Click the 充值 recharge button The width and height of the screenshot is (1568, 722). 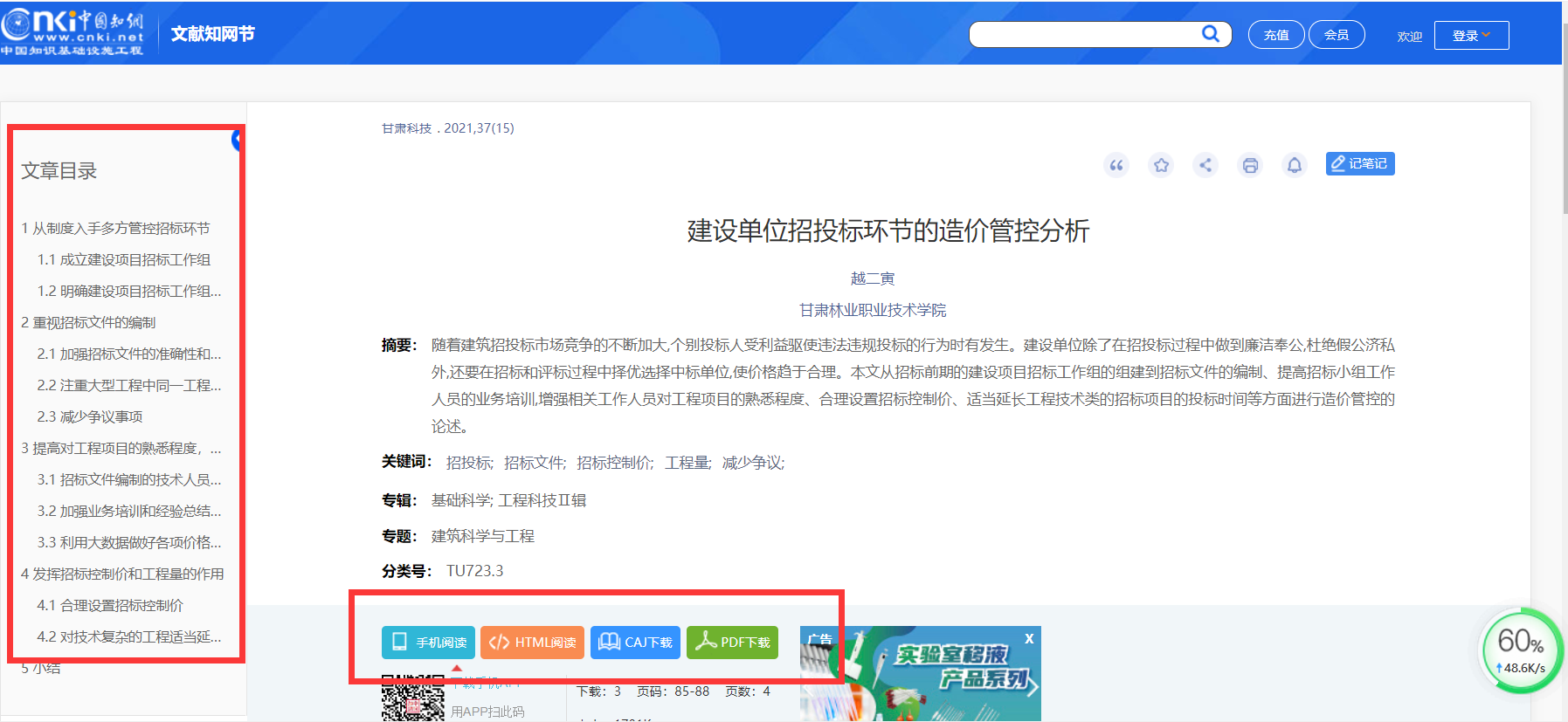[x=1276, y=35]
